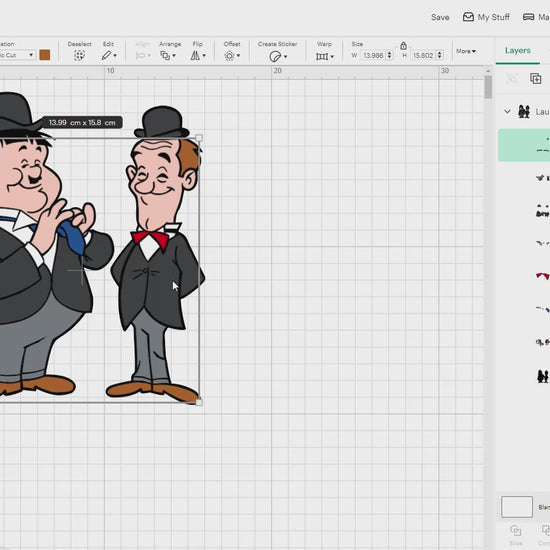The image size is (550, 550).
Task: Open the Warp tool
Action: tap(322, 56)
